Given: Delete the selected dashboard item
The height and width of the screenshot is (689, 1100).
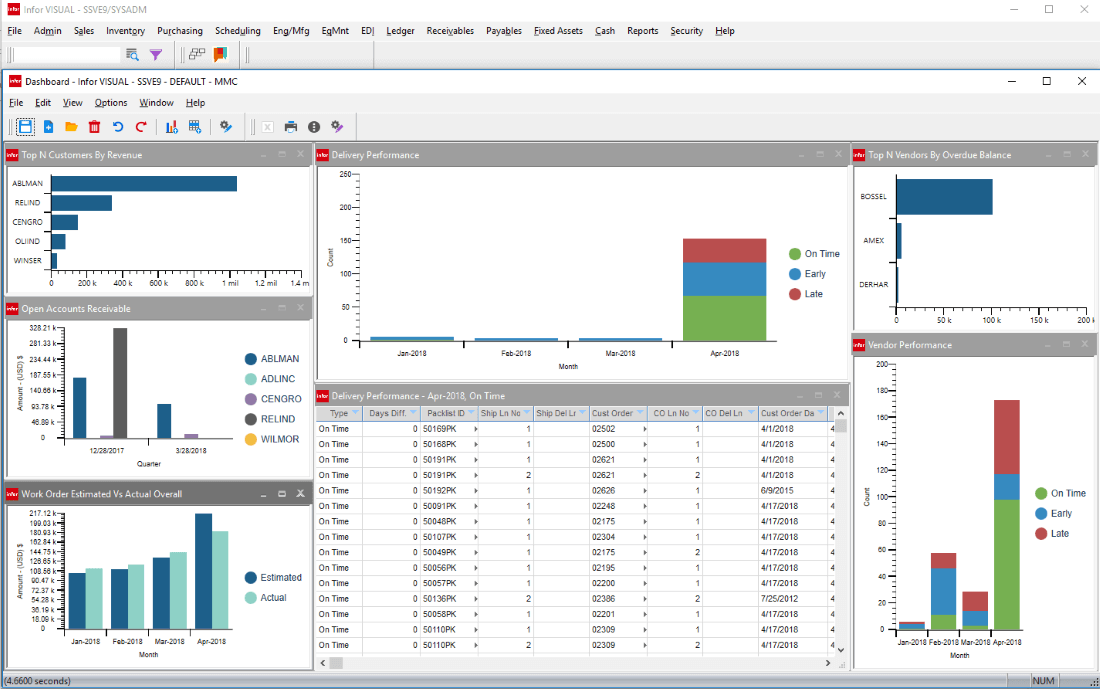Looking at the screenshot, I should [94, 127].
